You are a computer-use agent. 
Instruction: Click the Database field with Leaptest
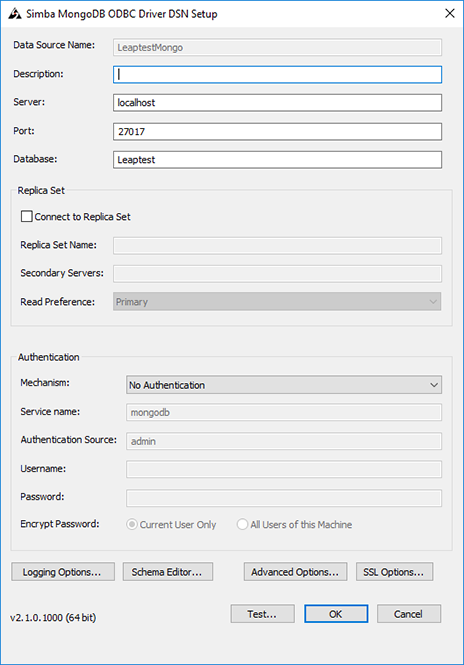tap(277, 160)
